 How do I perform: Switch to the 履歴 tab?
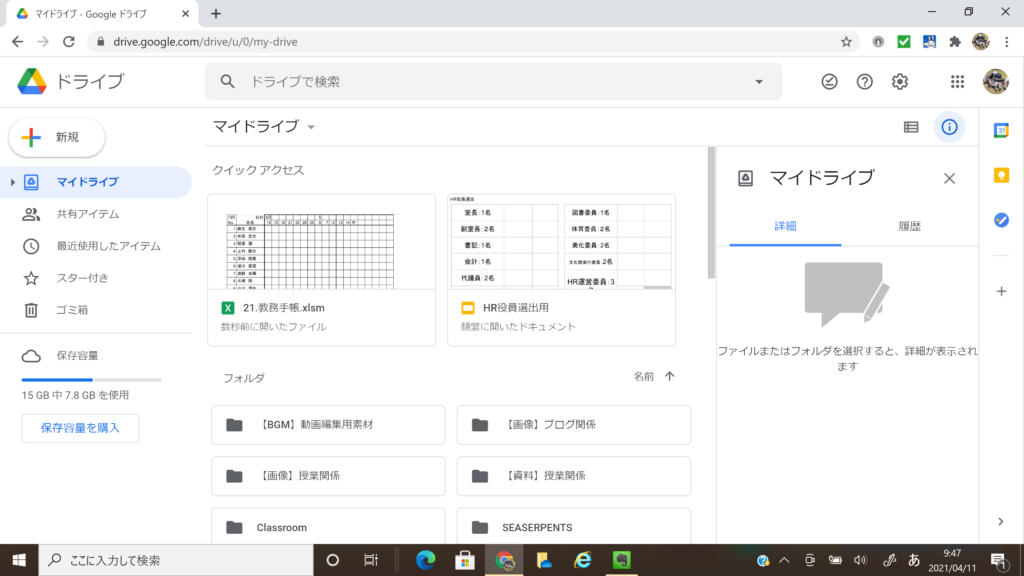pos(909,227)
